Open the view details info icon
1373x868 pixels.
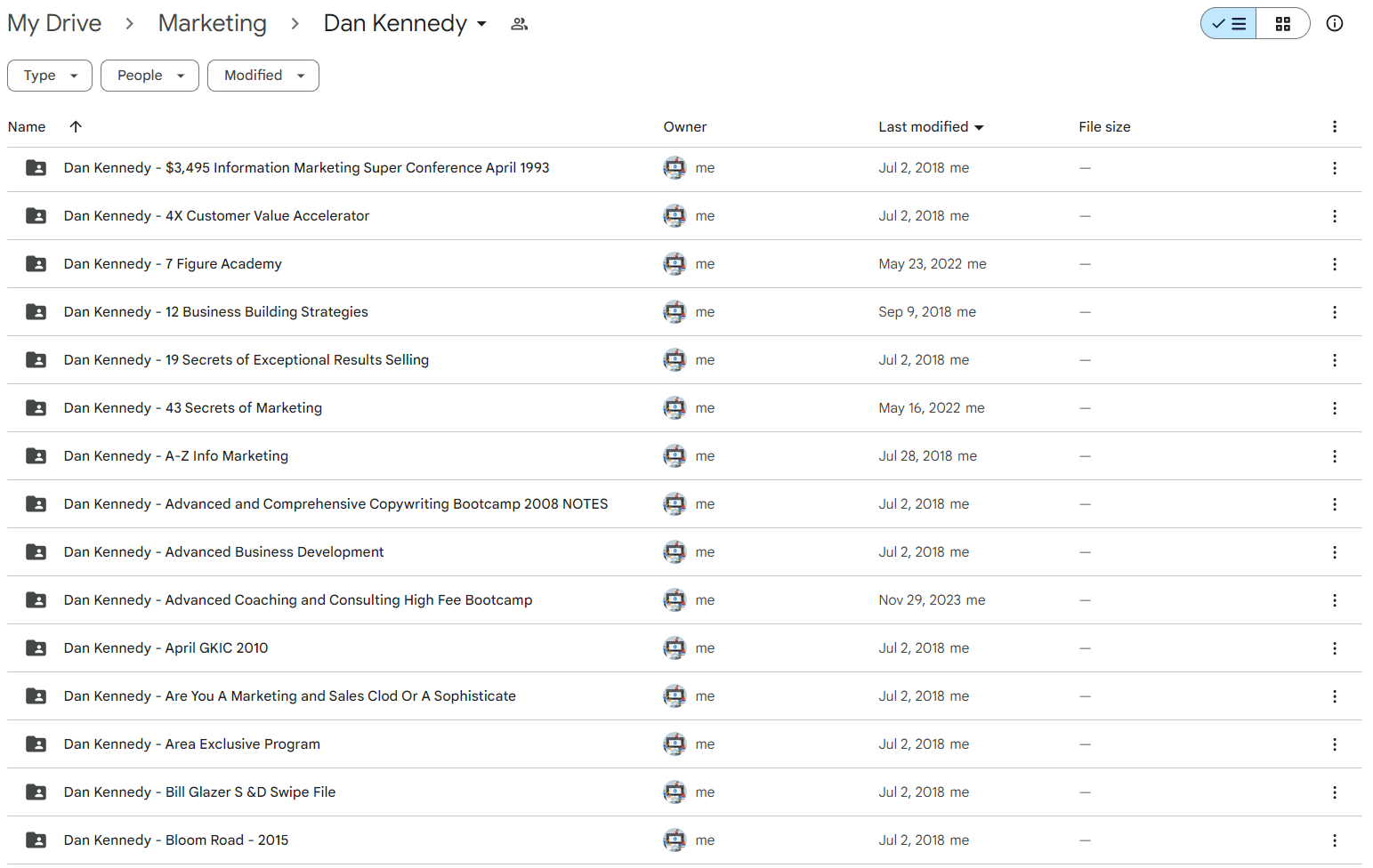pyautogui.click(x=1334, y=24)
